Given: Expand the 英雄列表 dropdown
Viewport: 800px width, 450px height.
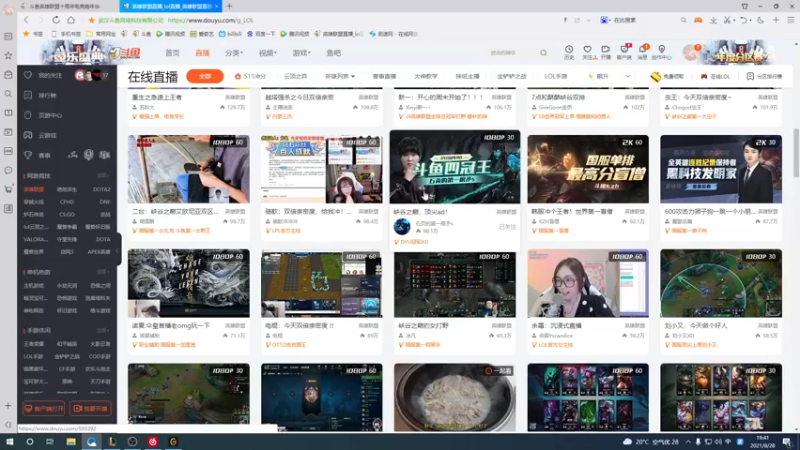Looking at the screenshot, I should pyautogui.click(x=340, y=76).
